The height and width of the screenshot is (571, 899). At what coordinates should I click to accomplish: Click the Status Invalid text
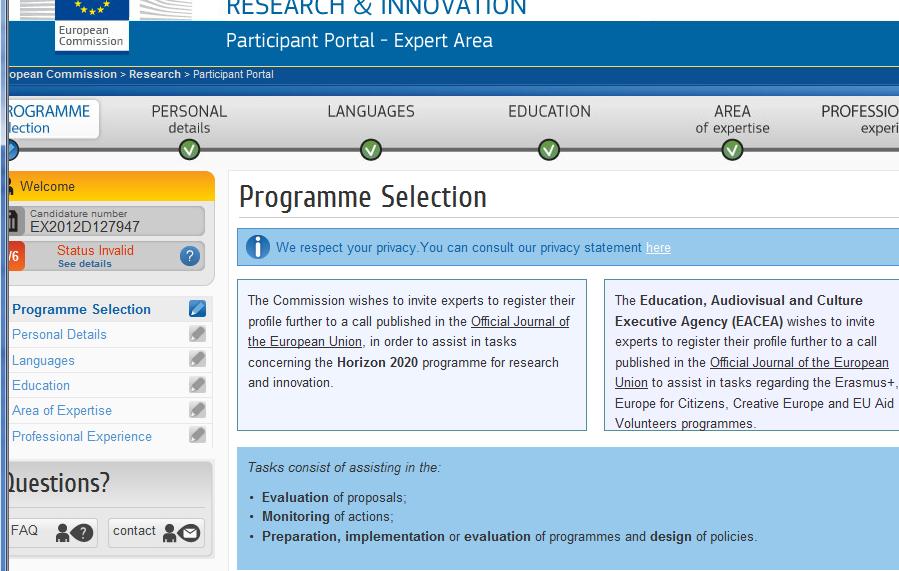pos(95,251)
